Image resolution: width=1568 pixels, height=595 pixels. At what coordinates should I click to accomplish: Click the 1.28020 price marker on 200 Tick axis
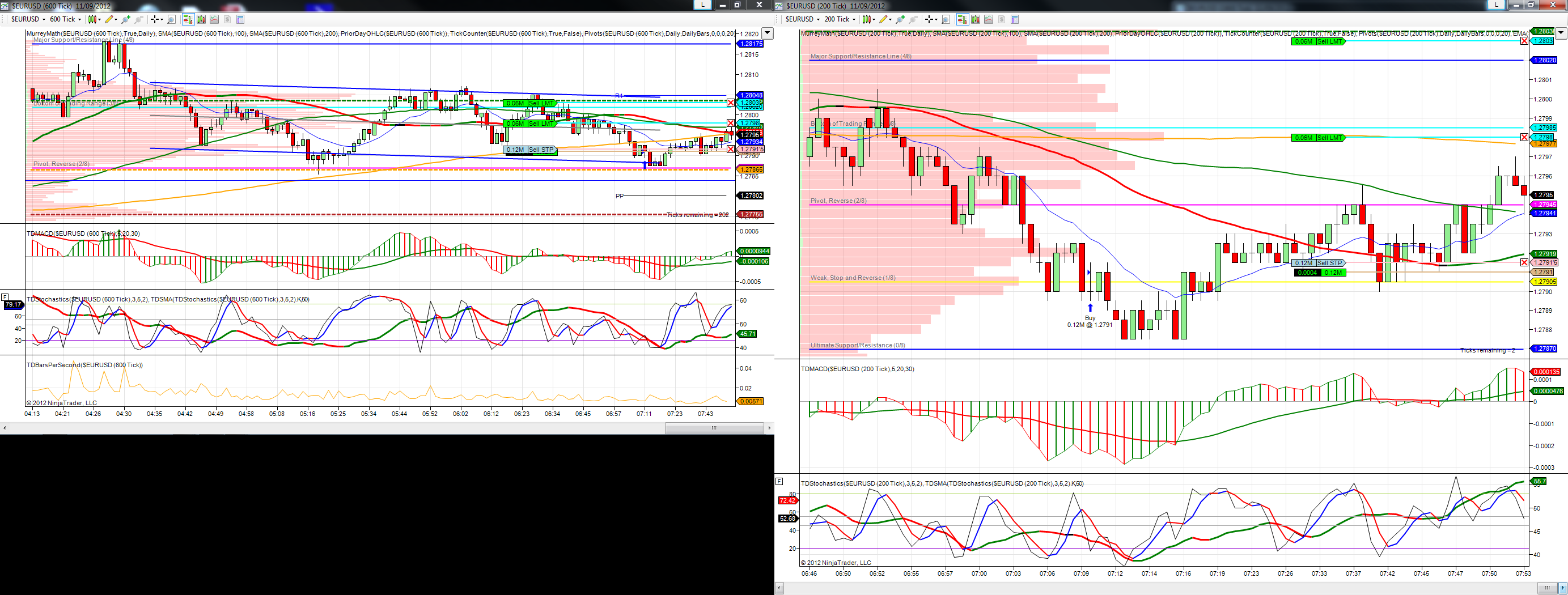pyautogui.click(x=1544, y=60)
